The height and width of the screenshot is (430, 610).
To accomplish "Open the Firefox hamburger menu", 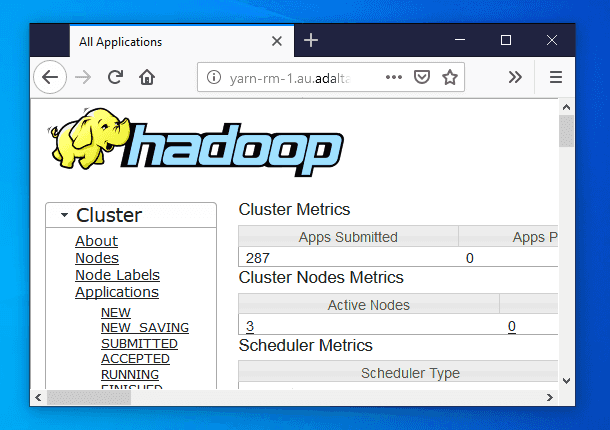I will click(x=556, y=77).
